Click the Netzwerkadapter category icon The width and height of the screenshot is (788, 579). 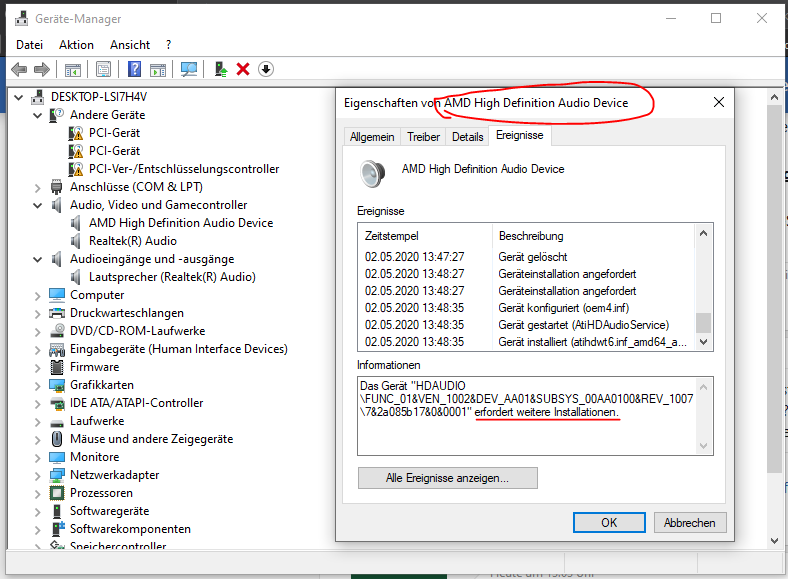(x=57, y=475)
